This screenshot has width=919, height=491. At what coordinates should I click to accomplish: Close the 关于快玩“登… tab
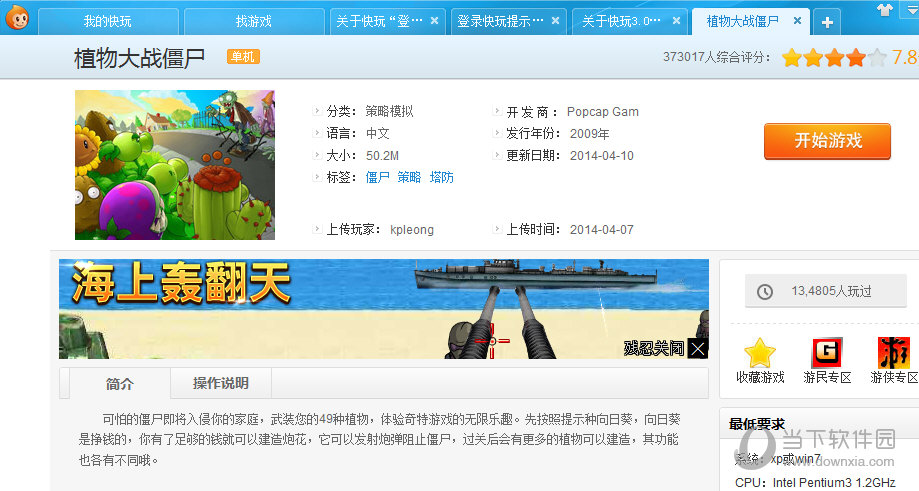(x=434, y=21)
